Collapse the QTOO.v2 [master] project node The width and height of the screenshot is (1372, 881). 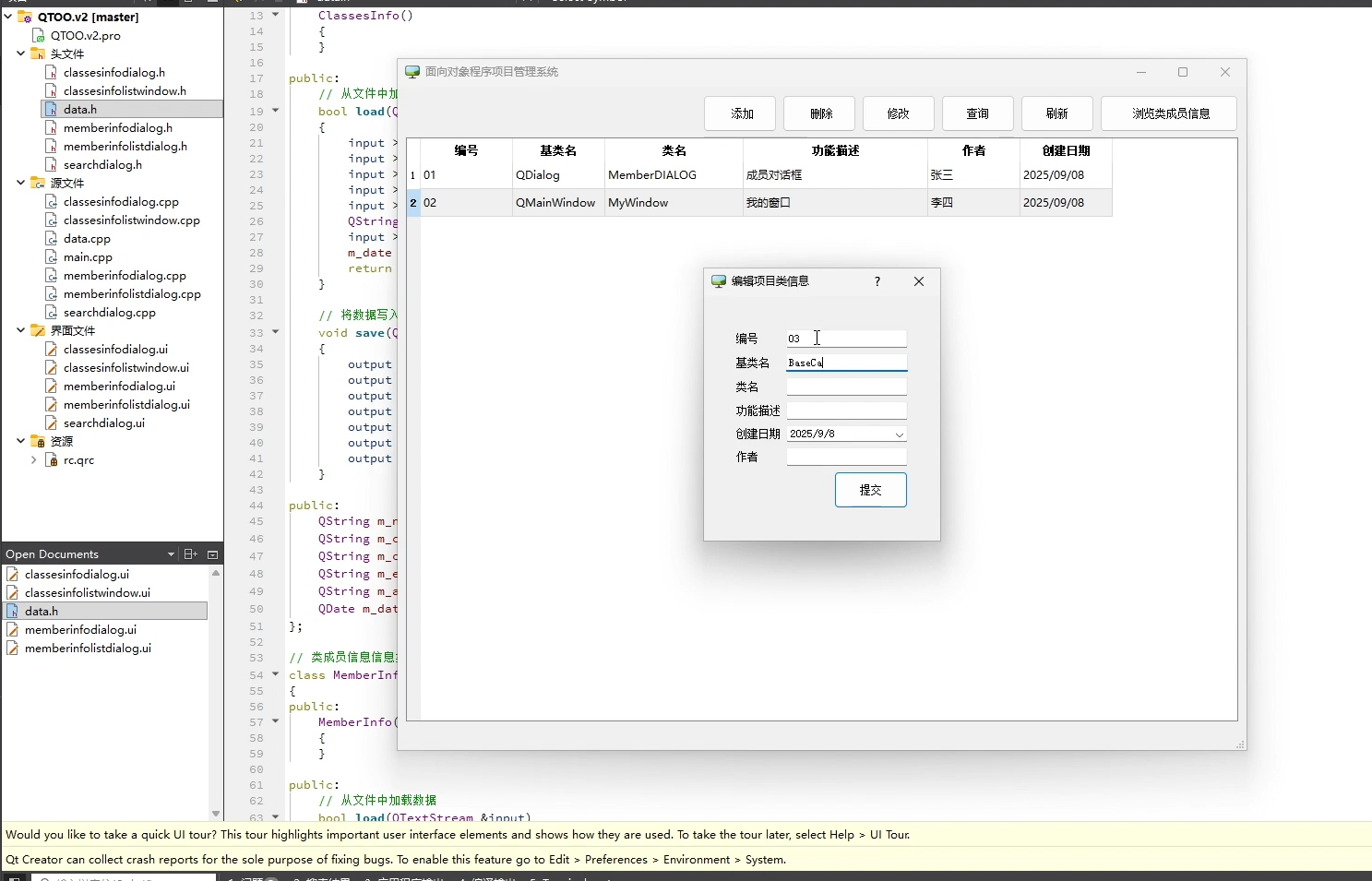tap(8, 16)
